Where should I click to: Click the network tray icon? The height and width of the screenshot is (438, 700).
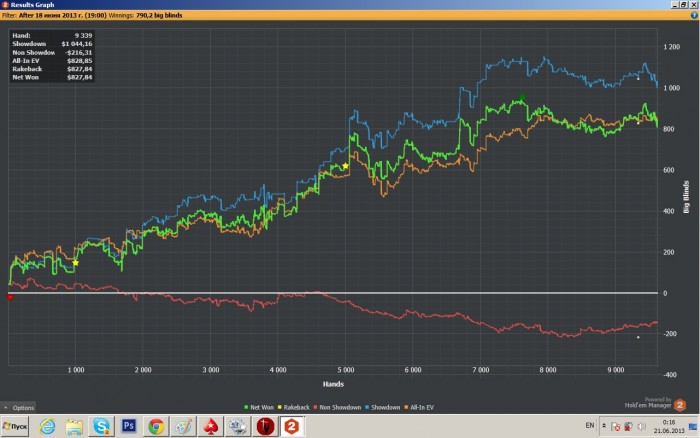[628, 426]
